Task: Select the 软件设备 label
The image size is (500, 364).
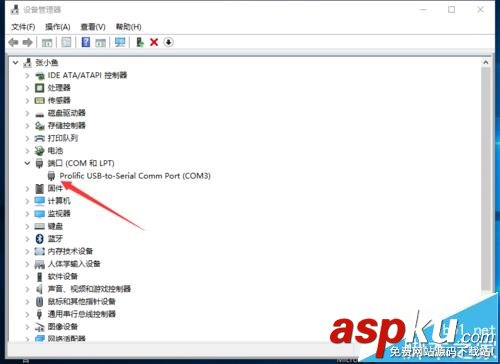Action: click(x=63, y=276)
